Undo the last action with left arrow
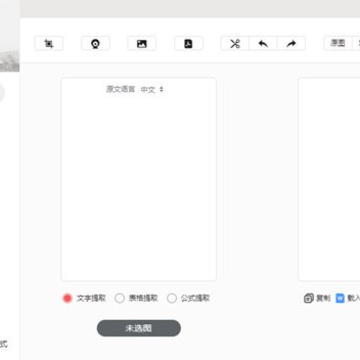This screenshot has height=360, width=360. pyautogui.click(x=263, y=44)
